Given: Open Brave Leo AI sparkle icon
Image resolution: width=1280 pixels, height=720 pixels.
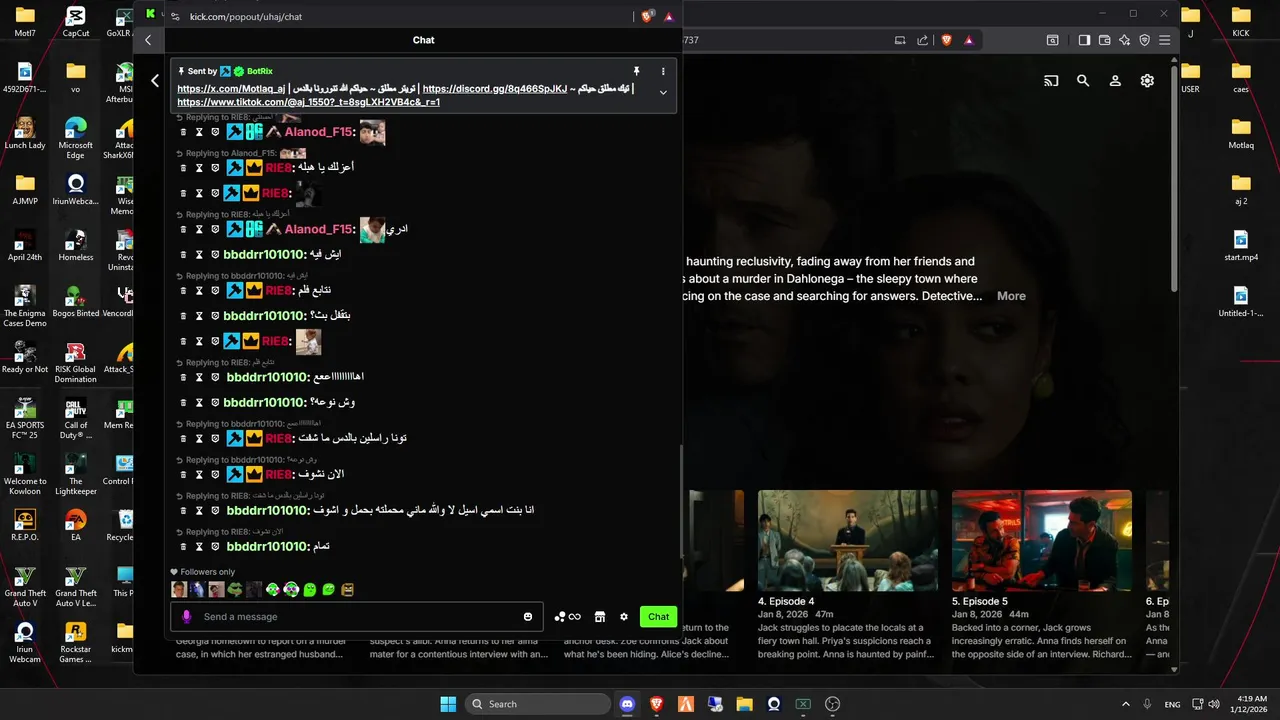Looking at the screenshot, I should coord(1125,40).
